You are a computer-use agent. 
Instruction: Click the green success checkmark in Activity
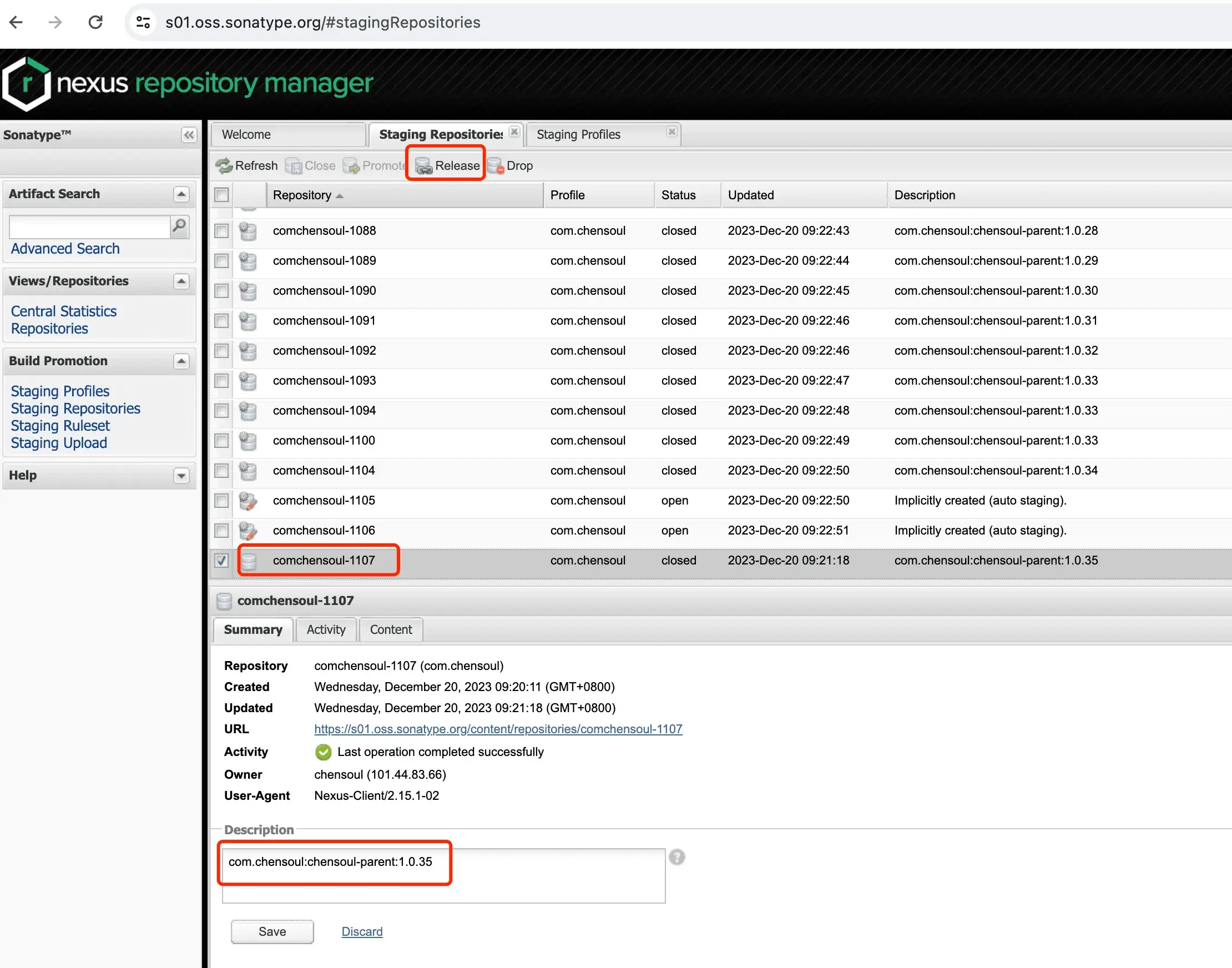pos(323,752)
